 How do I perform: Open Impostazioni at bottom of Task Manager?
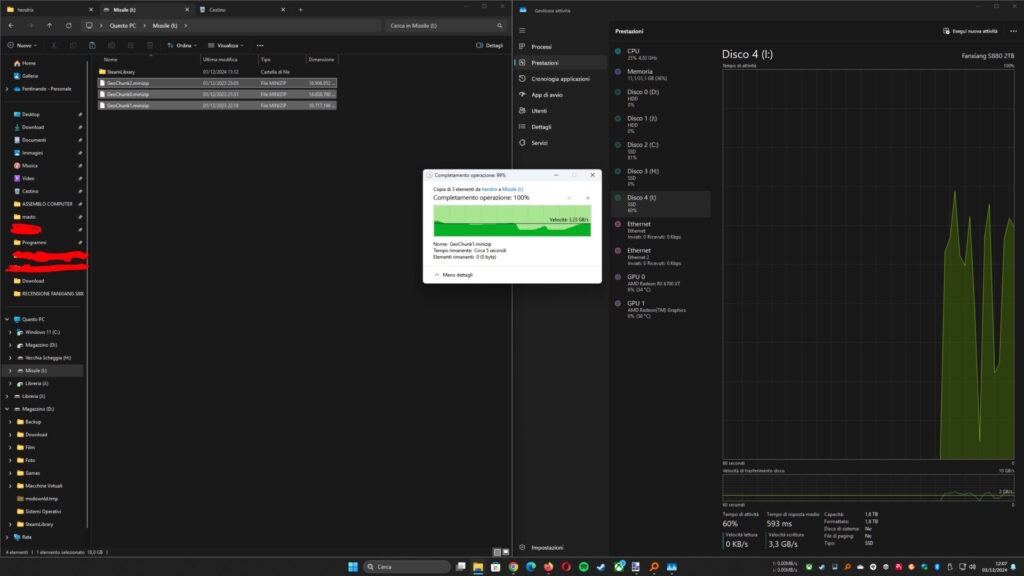546,547
